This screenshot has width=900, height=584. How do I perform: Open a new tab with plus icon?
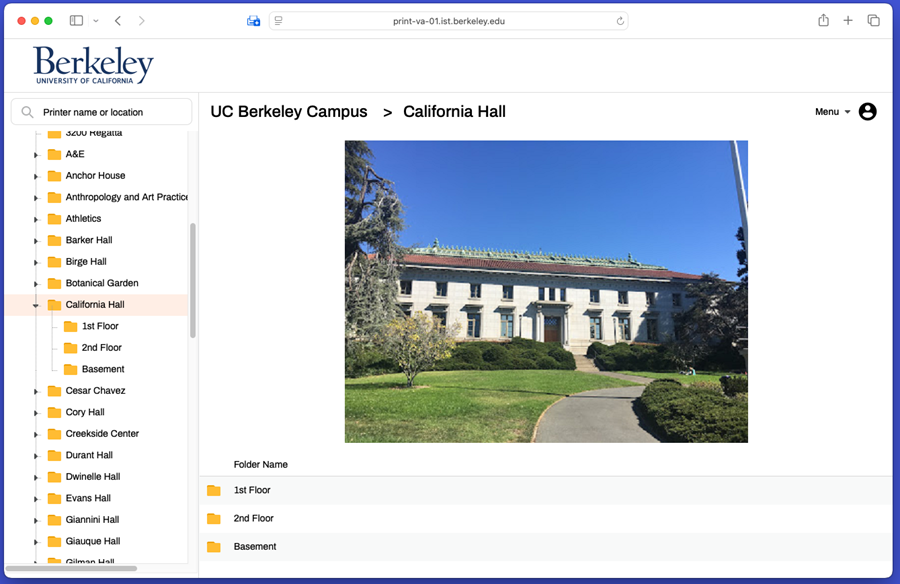[848, 21]
